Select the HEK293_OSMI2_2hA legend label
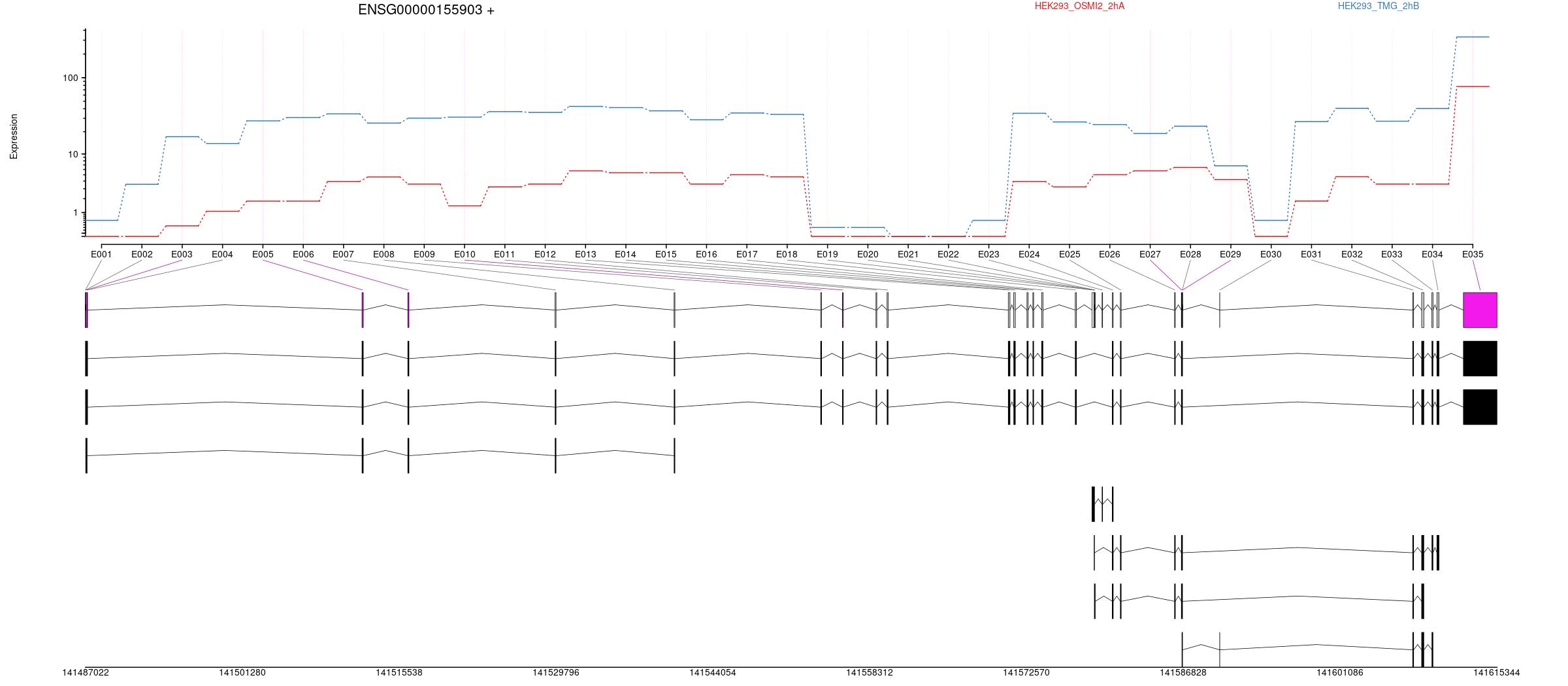 click(x=1079, y=6)
